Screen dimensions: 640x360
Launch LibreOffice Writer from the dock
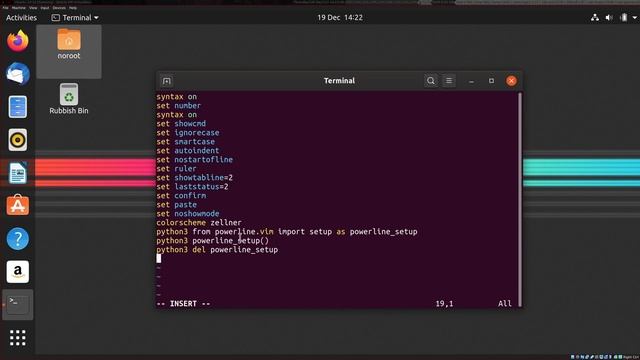point(18,173)
